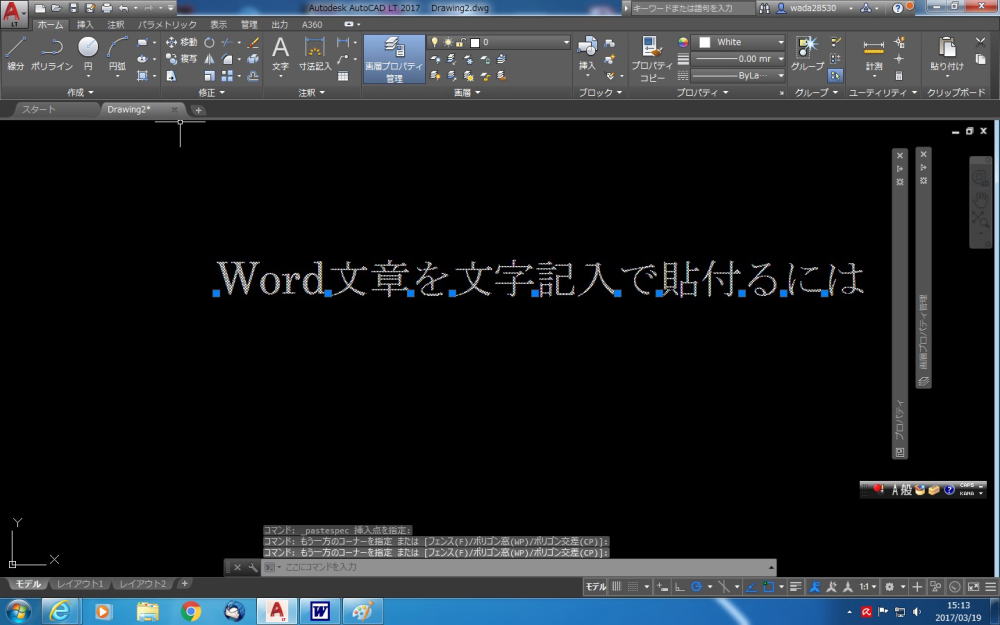
Task: Toggle grid display in the status bar
Action: (x=617, y=587)
